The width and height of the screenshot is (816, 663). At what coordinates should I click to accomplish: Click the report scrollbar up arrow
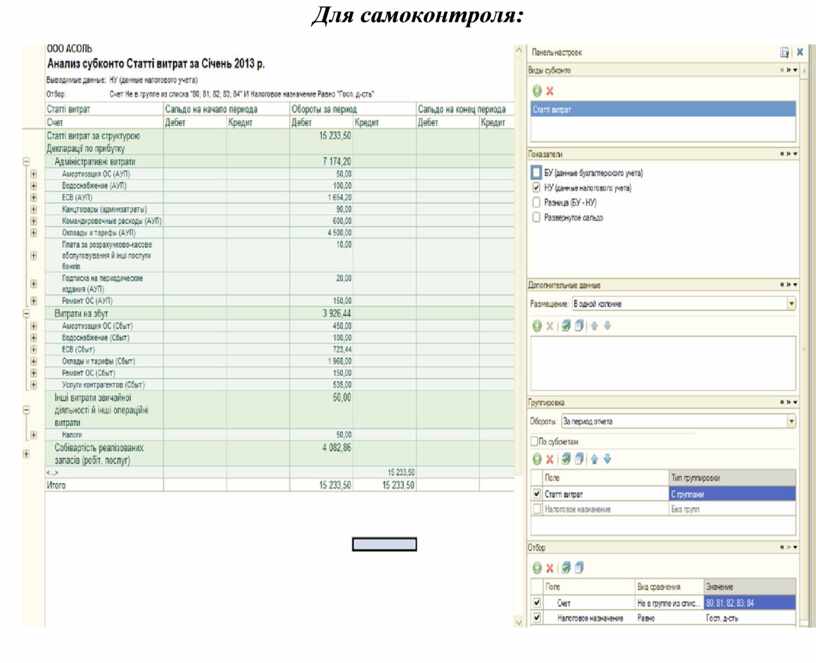[x=518, y=50]
